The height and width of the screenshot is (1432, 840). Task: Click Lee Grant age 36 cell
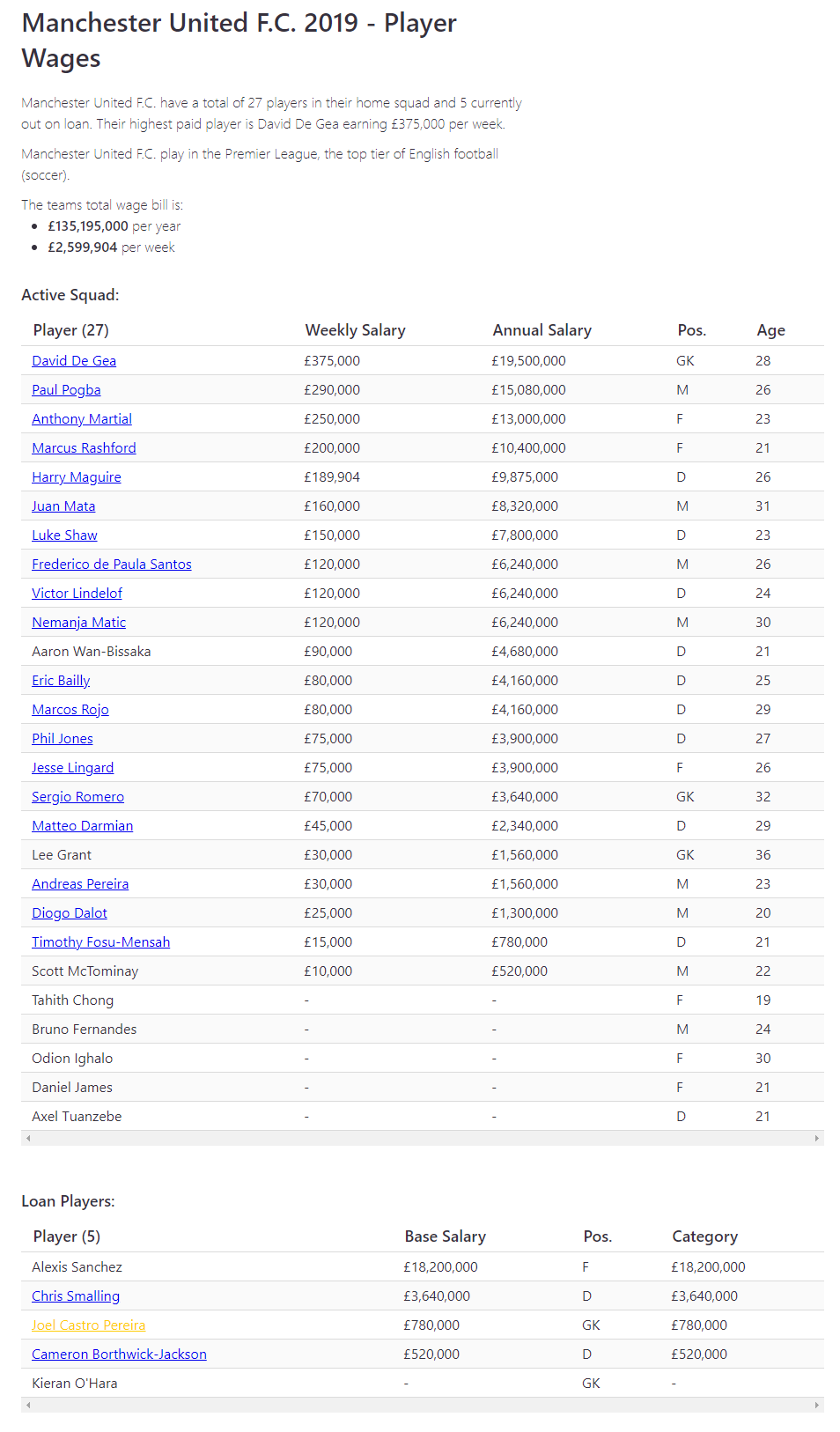[x=763, y=854]
